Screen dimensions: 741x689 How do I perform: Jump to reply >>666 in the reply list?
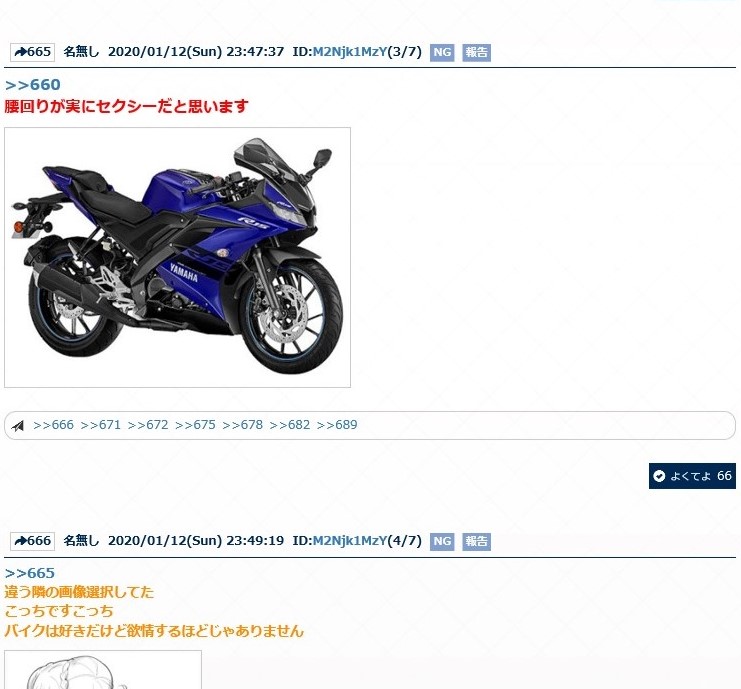pyautogui.click(x=53, y=425)
